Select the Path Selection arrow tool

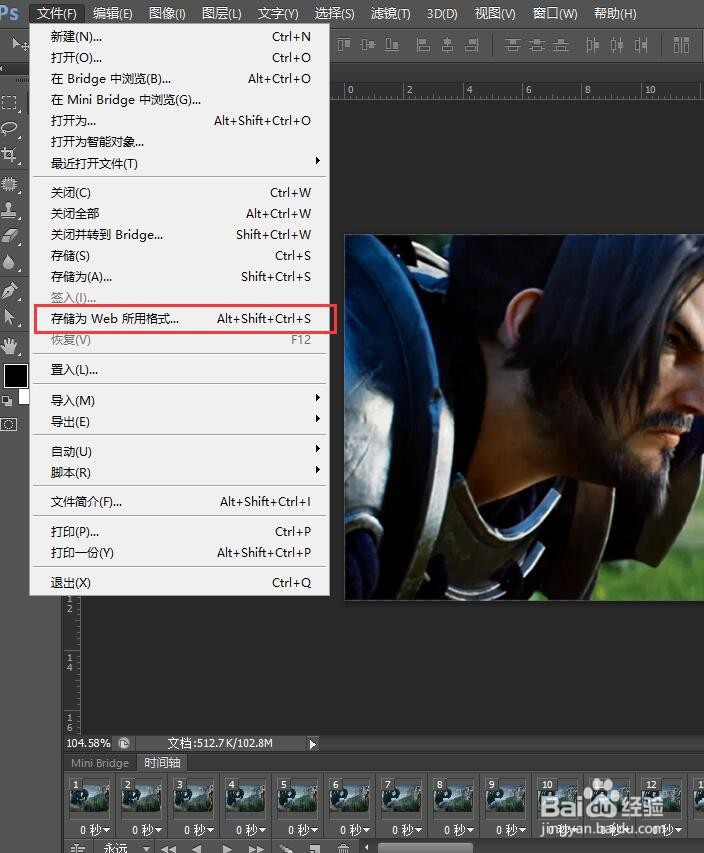point(9,317)
